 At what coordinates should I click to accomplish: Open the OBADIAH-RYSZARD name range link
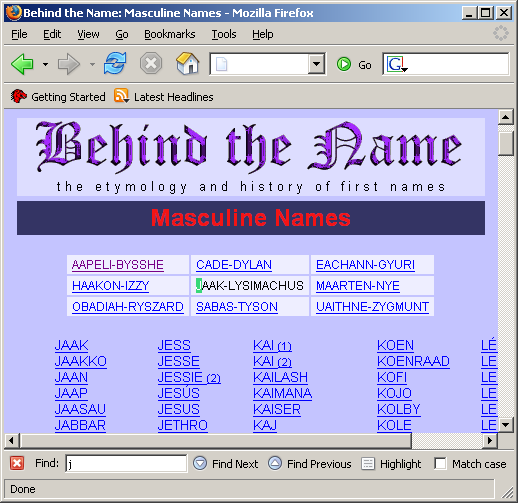click(128, 307)
